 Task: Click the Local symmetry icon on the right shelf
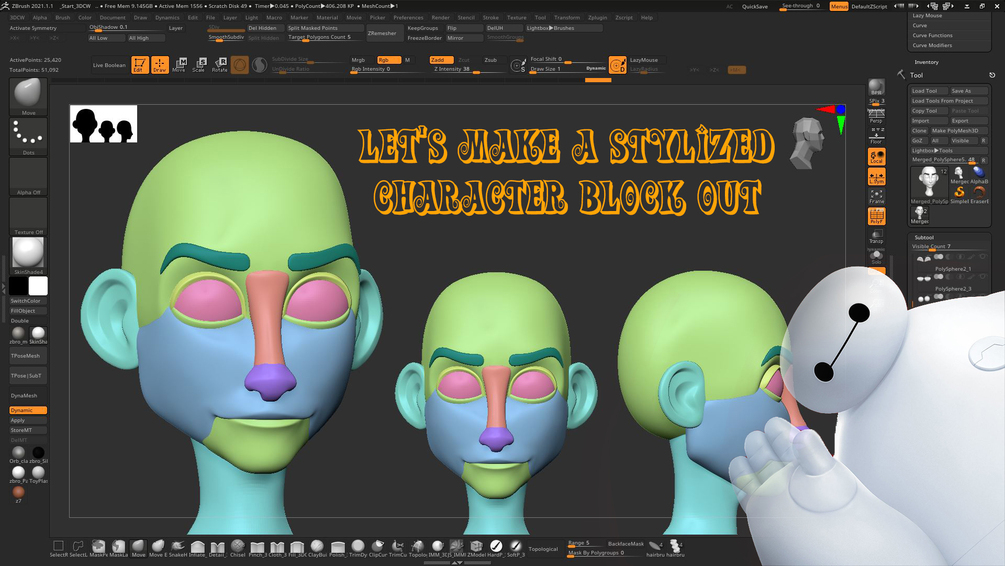[876, 156]
